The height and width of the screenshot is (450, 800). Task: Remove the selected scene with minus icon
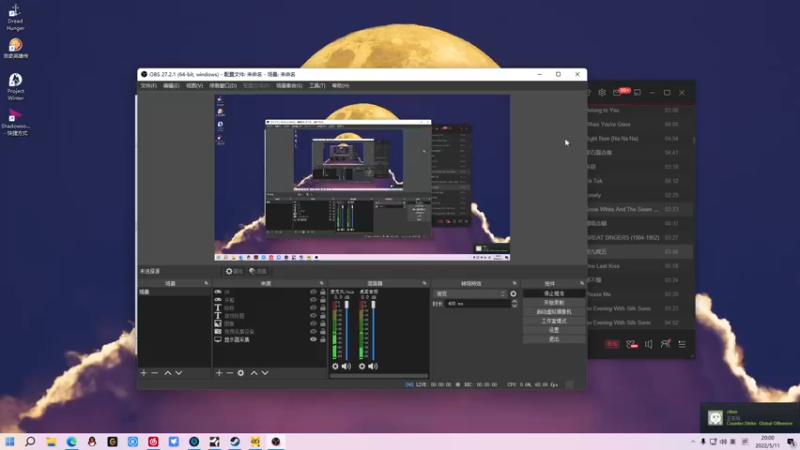(x=155, y=373)
